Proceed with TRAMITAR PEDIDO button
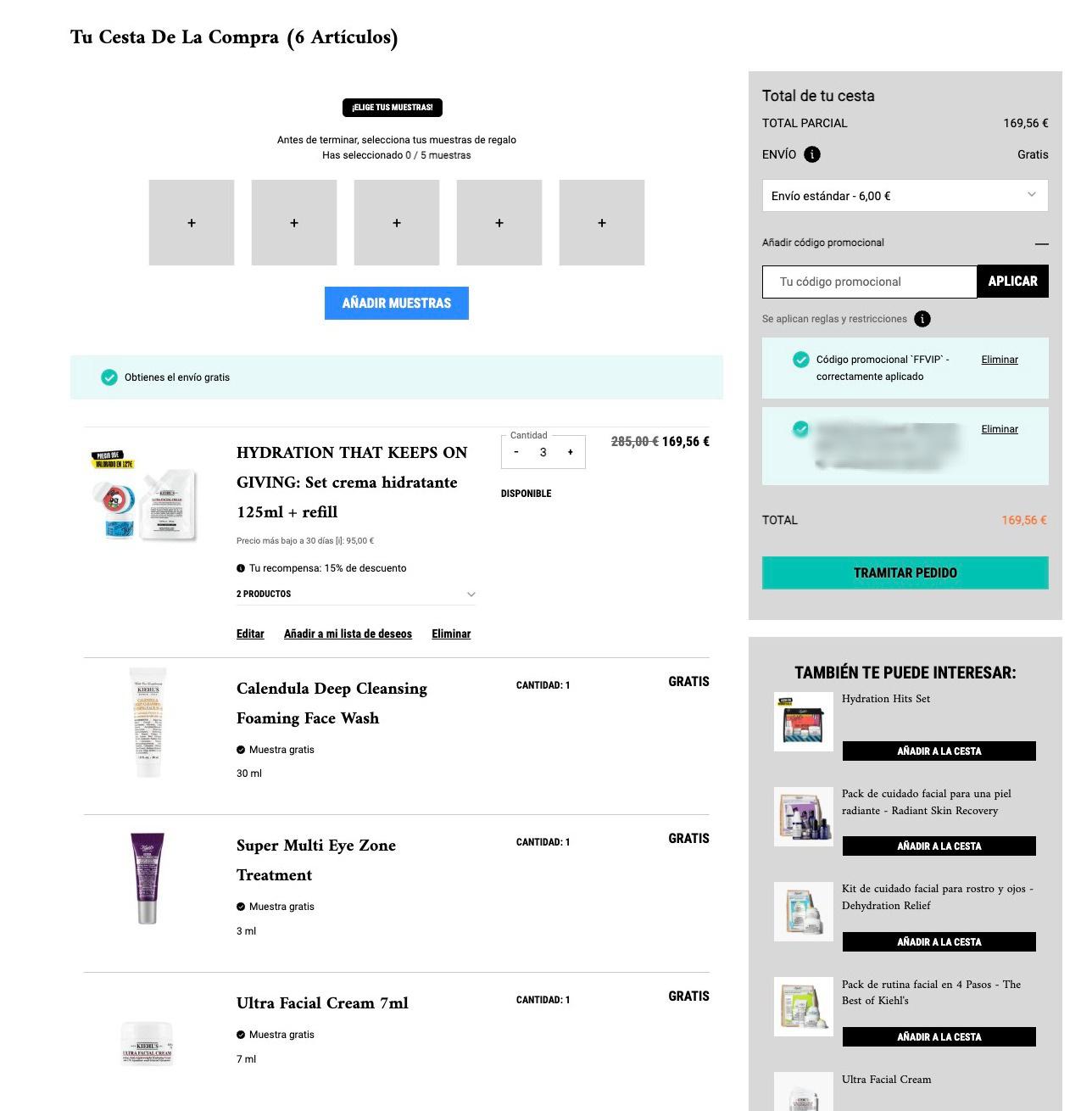 tap(905, 572)
